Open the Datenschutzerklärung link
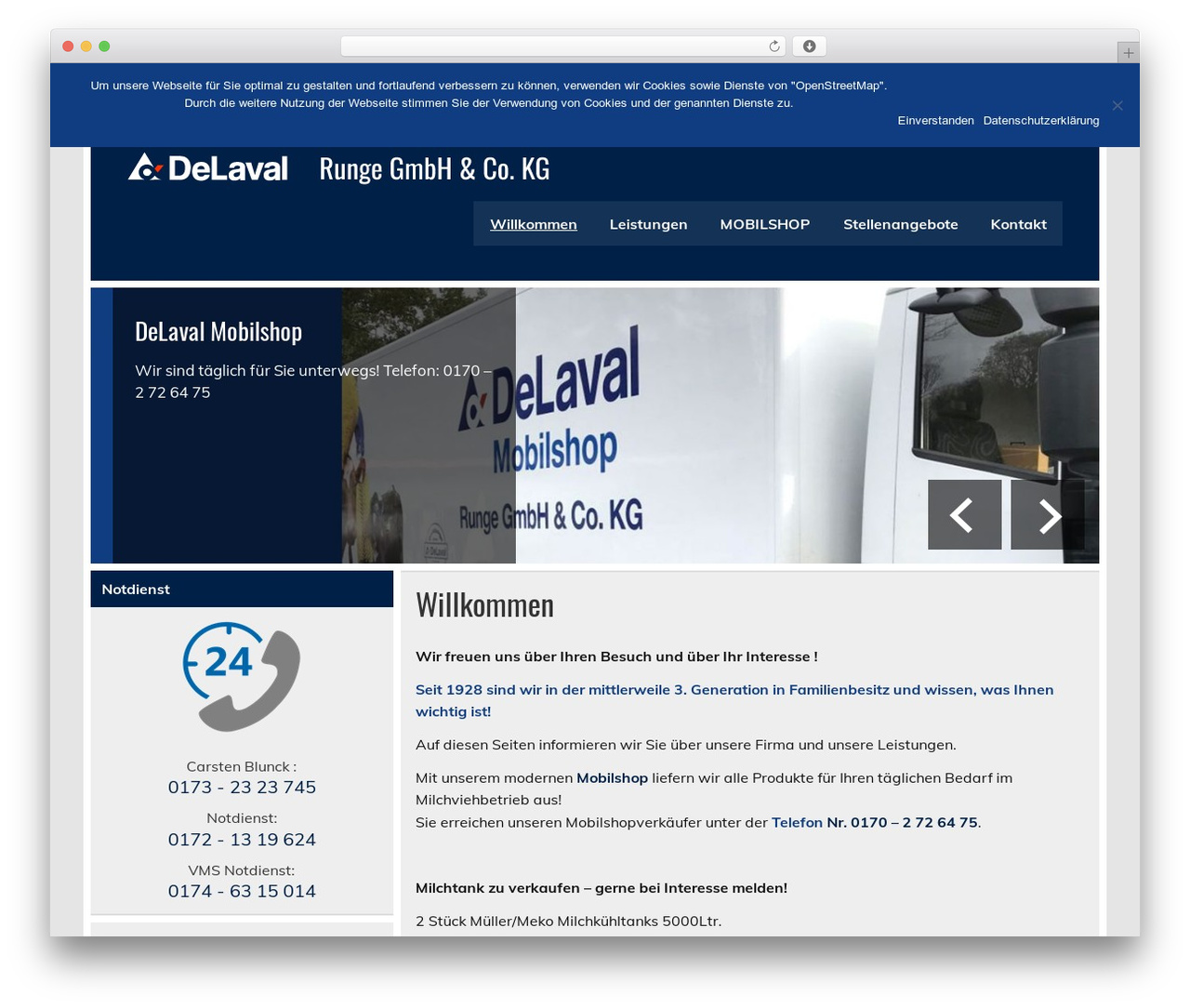 pyautogui.click(x=1040, y=121)
